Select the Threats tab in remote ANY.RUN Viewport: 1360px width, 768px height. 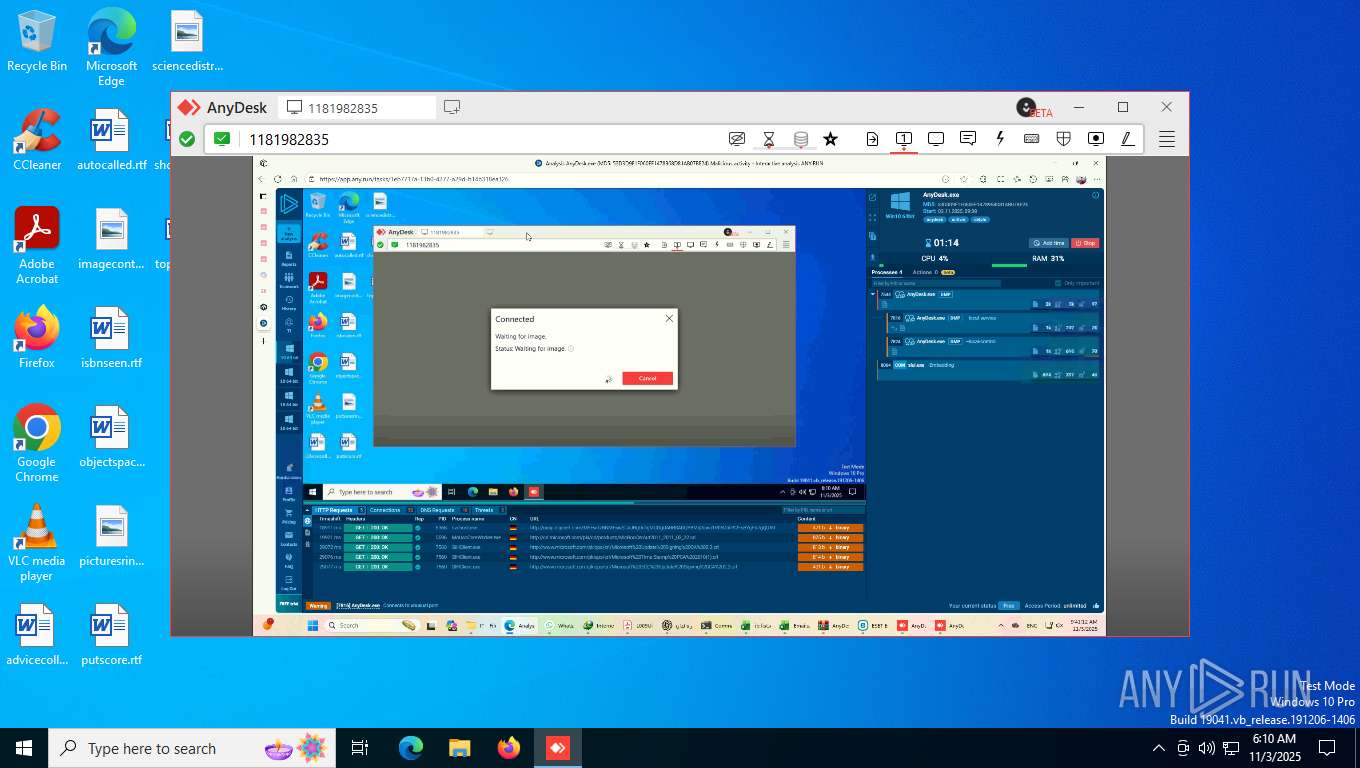click(x=488, y=510)
